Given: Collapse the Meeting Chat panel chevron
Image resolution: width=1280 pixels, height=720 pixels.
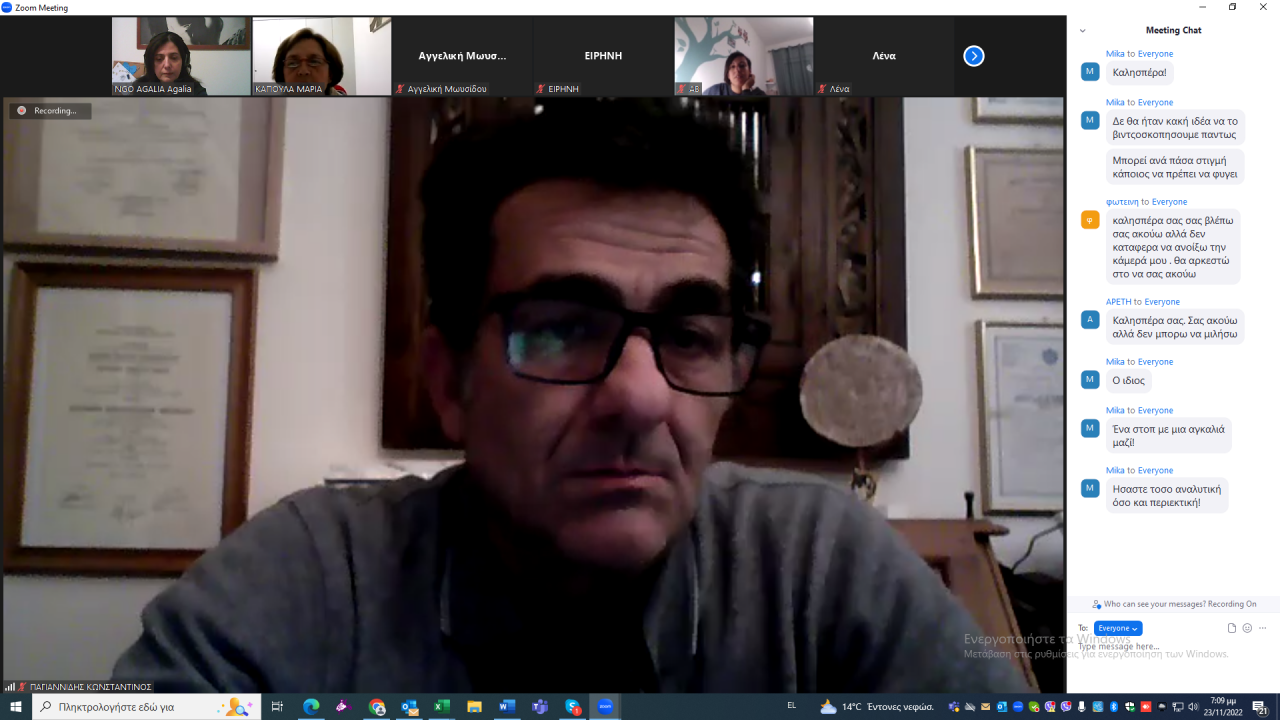Looking at the screenshot, I should pyautogui.click(x=1082, y=31).
